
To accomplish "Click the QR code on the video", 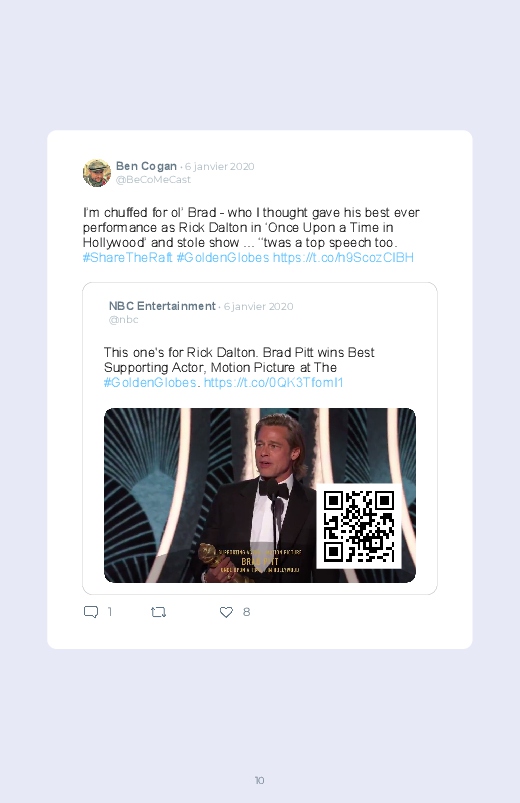I will (359, 526).
